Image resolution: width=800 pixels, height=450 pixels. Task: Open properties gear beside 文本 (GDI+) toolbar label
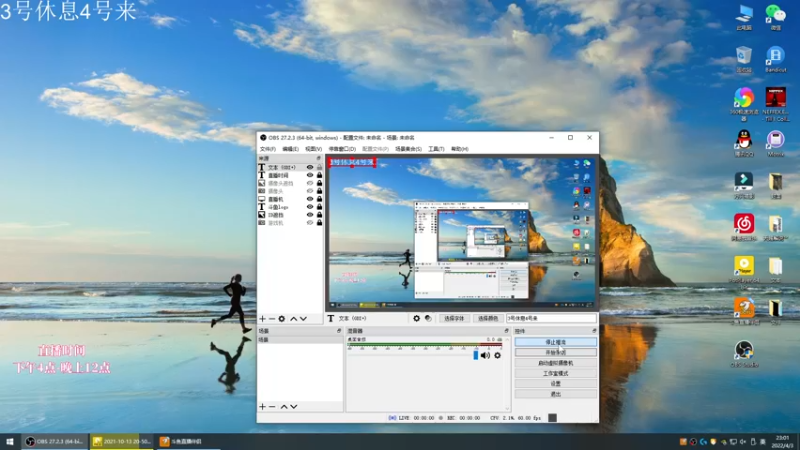click(x=416, y=318)
